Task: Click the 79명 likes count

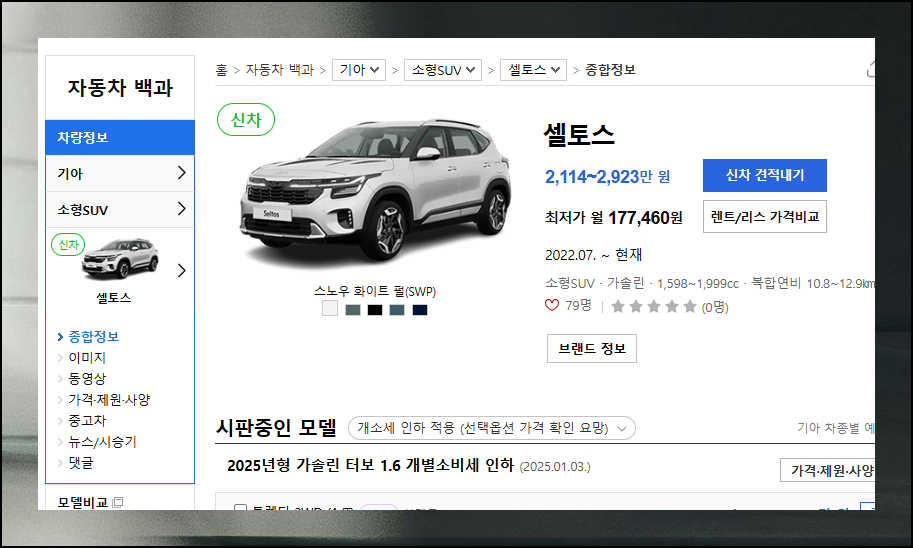Action: pos(578,306)
